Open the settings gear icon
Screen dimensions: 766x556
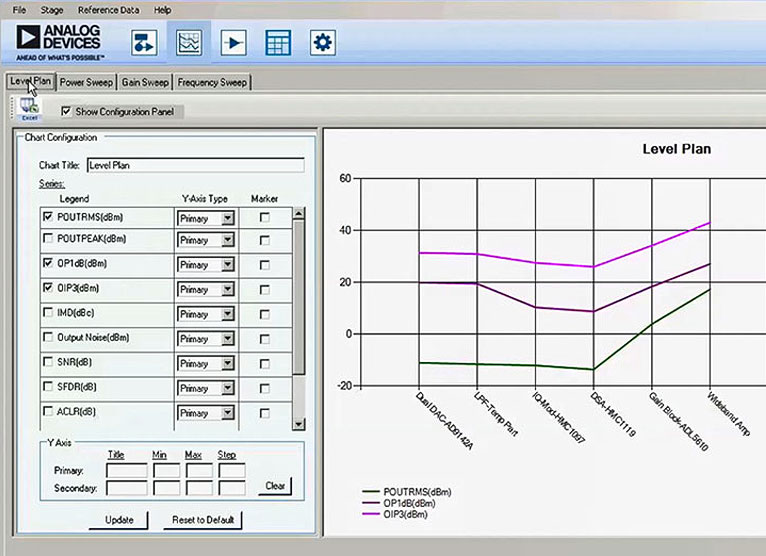322,42
